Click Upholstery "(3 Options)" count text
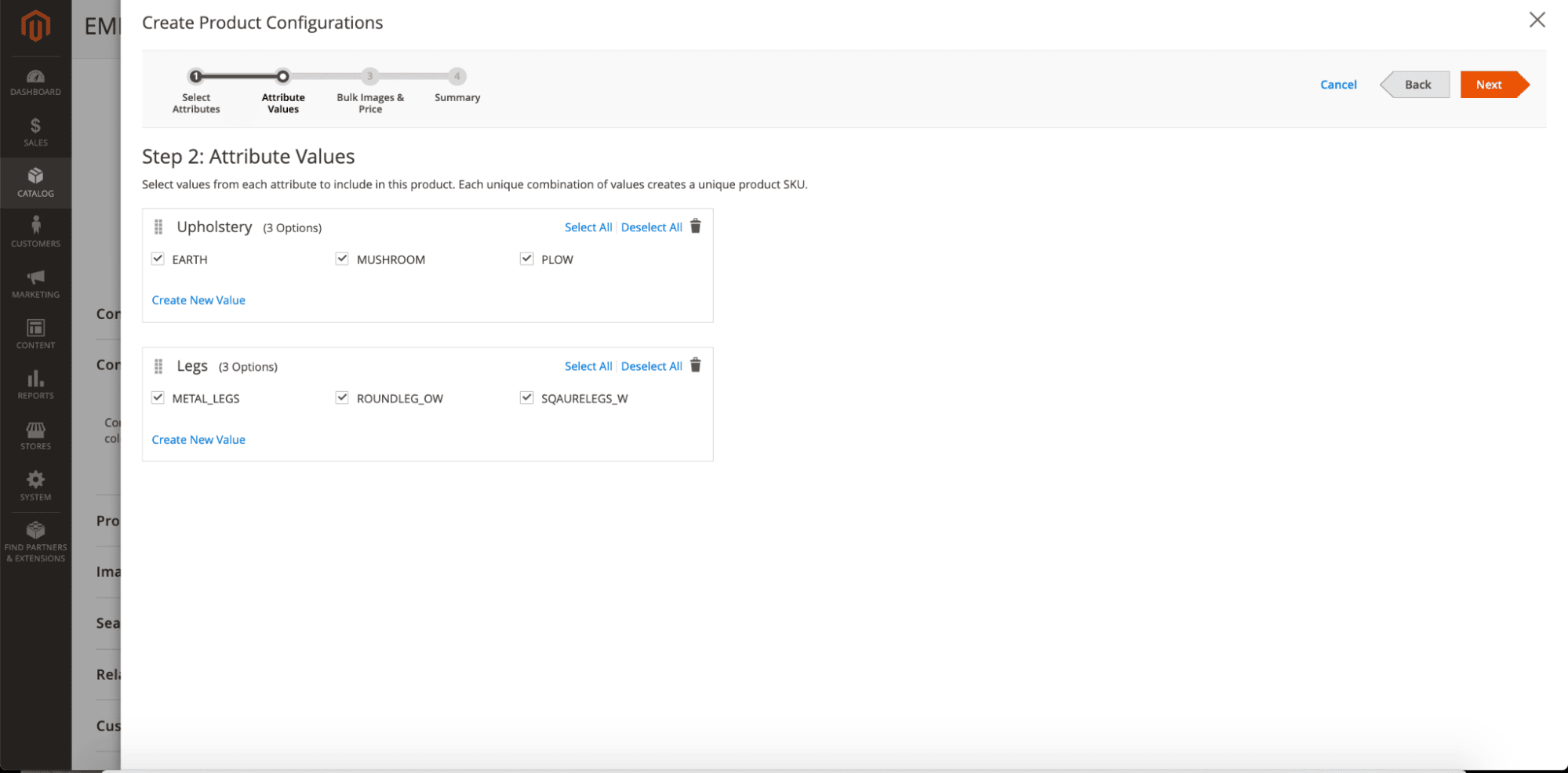Screen dimensions: 1568x773 point(293,228)
